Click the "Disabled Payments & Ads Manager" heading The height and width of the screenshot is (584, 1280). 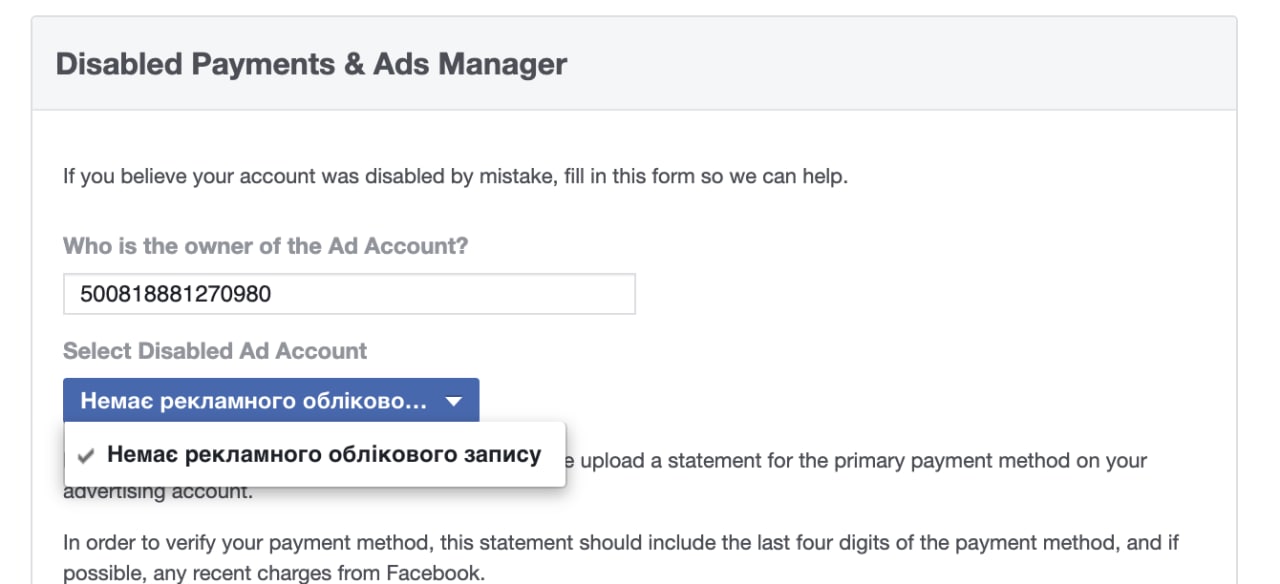pyautogui.click(x=311, y=64)
